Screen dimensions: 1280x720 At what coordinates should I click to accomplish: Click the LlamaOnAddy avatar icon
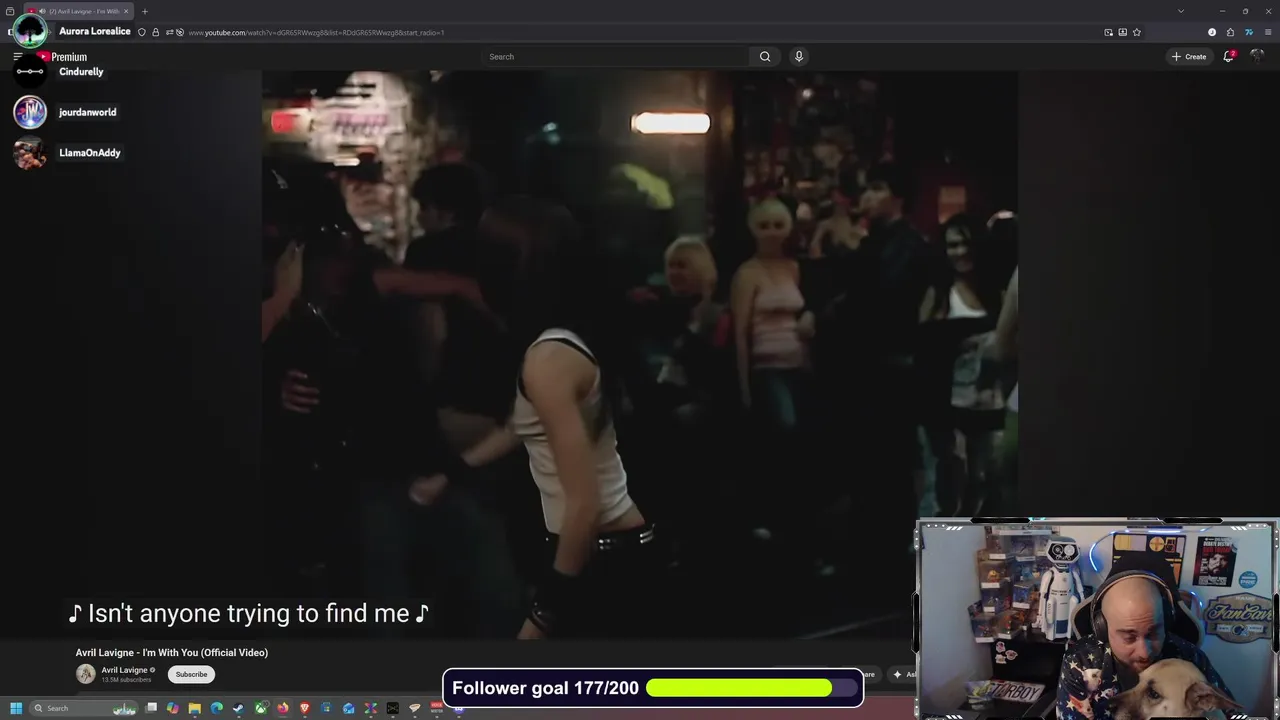click(30, 153)
